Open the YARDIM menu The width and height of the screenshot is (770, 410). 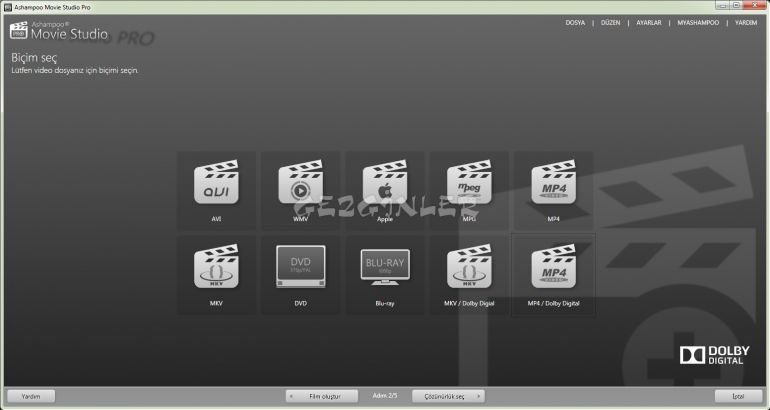(x=746, y=23)
